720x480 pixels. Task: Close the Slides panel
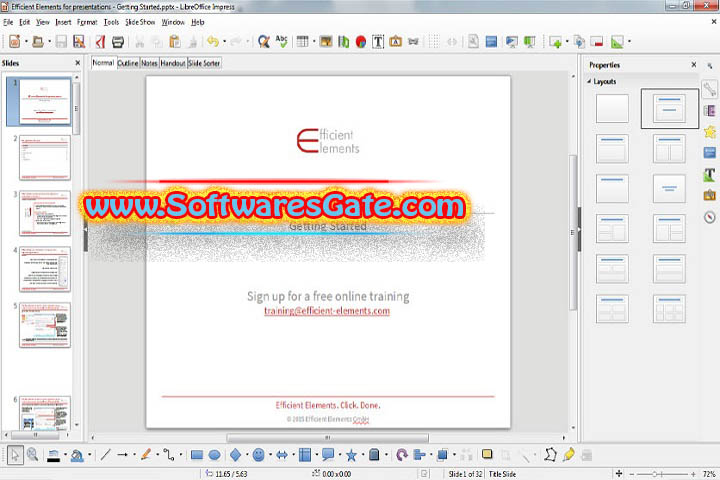pos(78,63)
